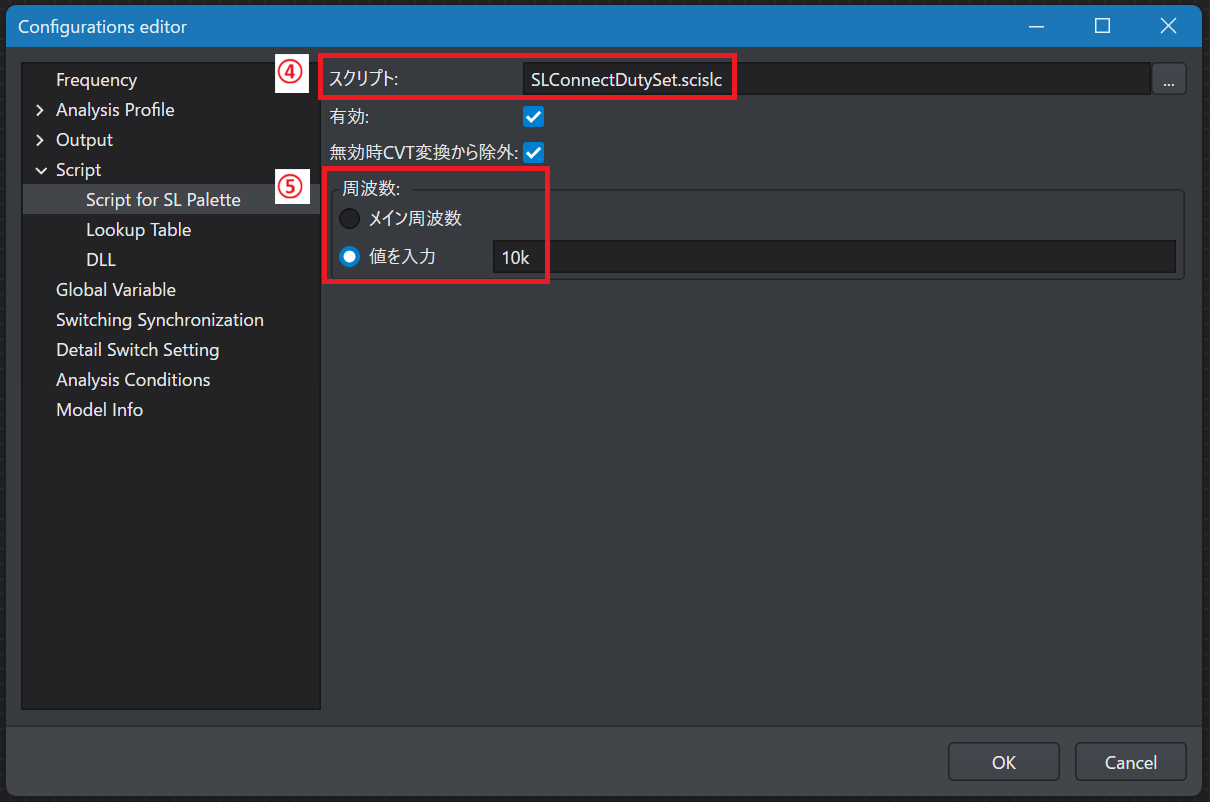This screenshot has height=802, width=1210.
Task: Close the Configurations editor window
Action: [1168, 26]
